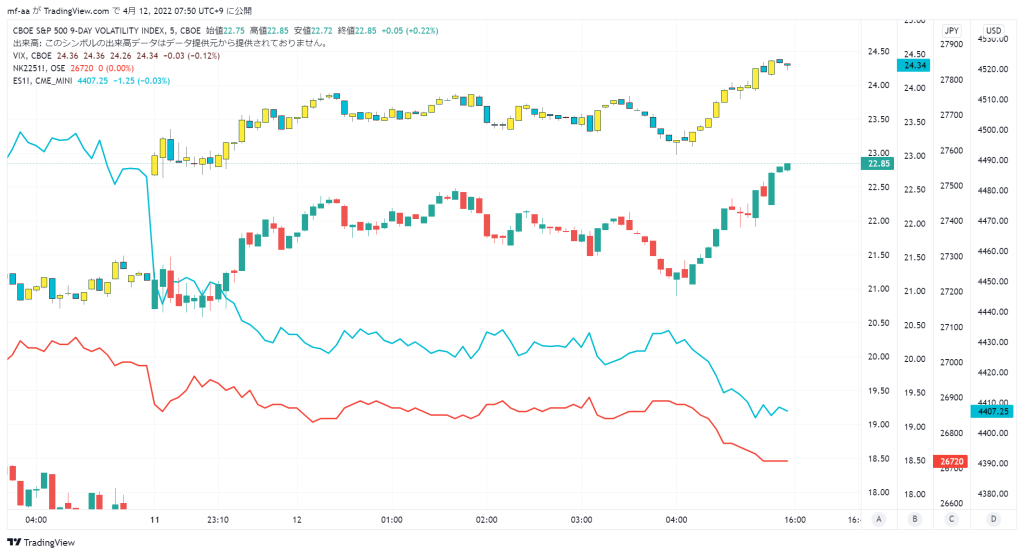
Task: Open the USD currency selector
Action: tap(993, 31)
